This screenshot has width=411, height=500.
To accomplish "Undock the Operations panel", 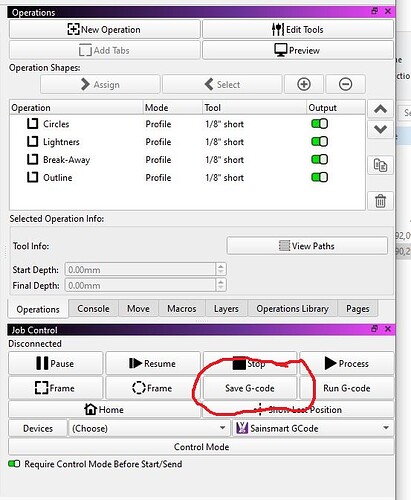I will [375, 11].
